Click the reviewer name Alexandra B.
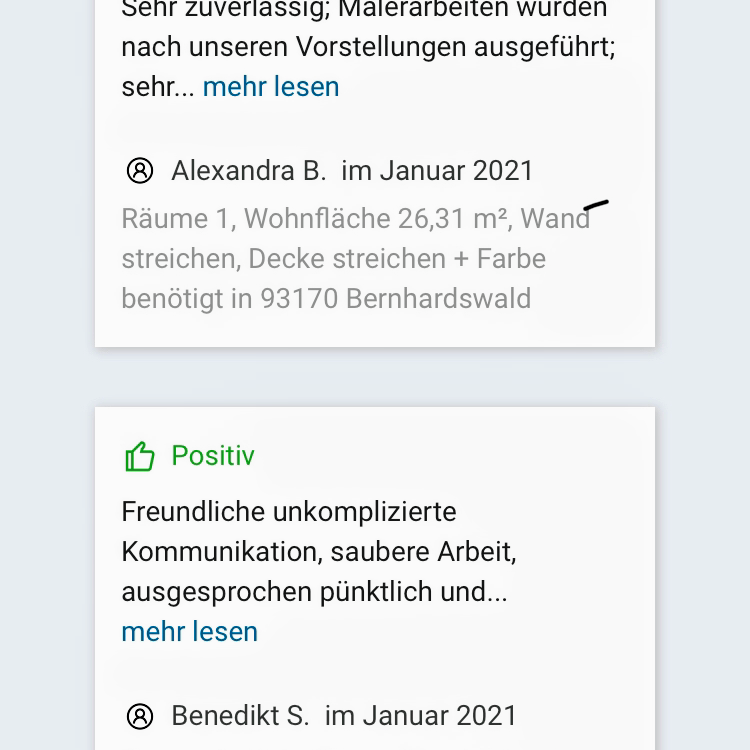 (249, 171)
